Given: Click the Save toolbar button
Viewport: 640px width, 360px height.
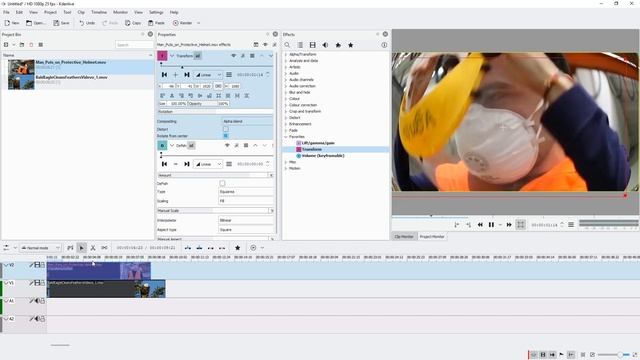Looking at the screenshot, I should pyautogui.click(x=61, y=23).
